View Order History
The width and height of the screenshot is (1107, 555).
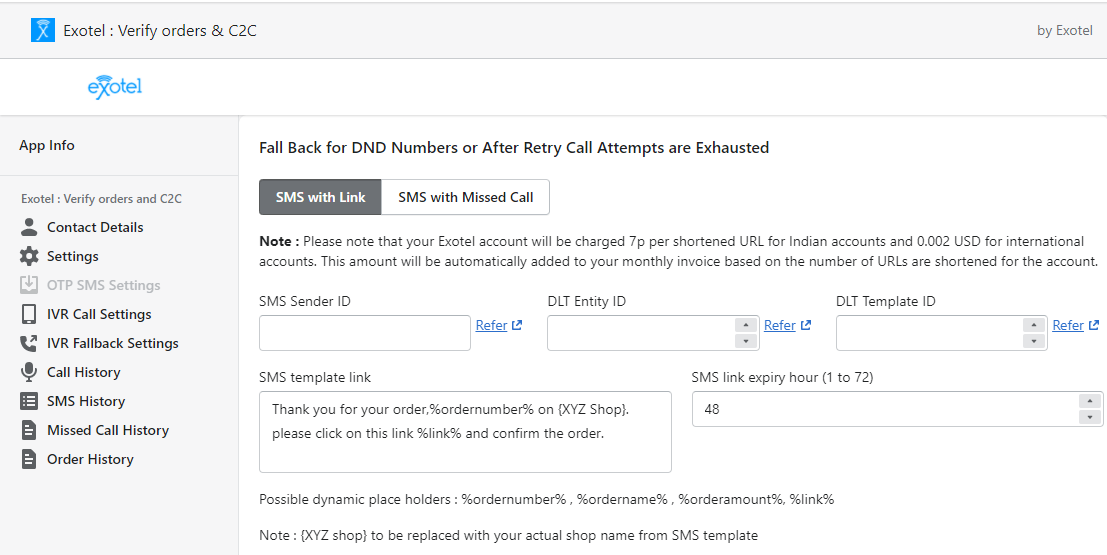coord(90,459)
